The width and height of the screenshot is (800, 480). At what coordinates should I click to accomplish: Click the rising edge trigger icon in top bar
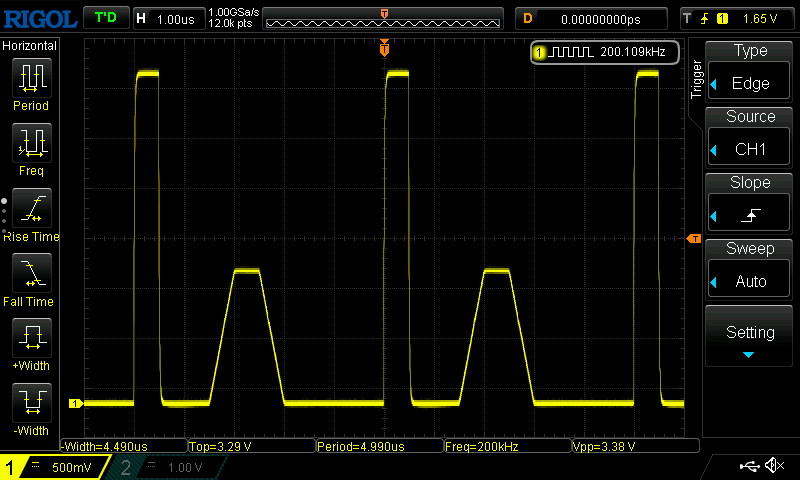(x=705, y=19)
